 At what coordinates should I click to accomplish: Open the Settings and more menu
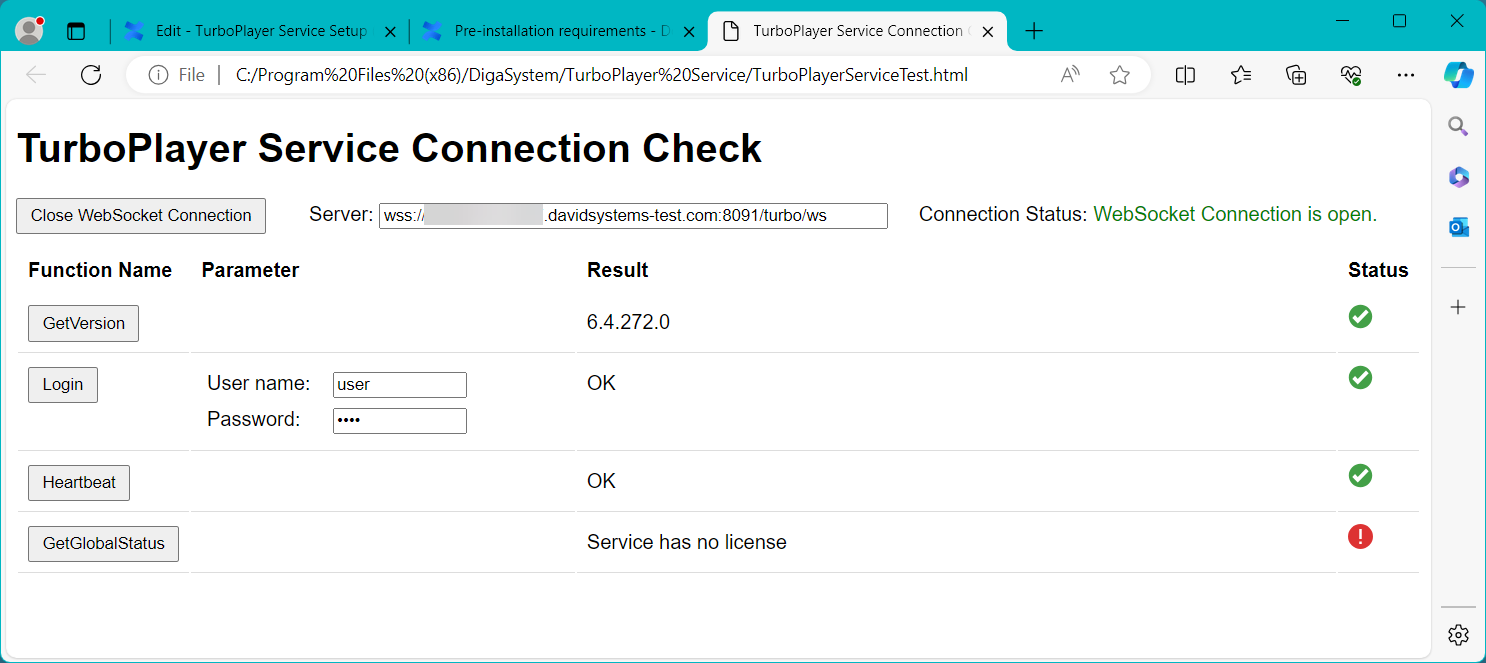(1405, 75)
